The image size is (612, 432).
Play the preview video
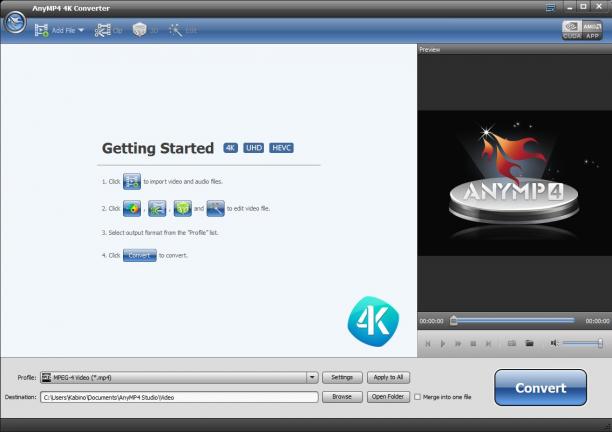click(443, 343)
